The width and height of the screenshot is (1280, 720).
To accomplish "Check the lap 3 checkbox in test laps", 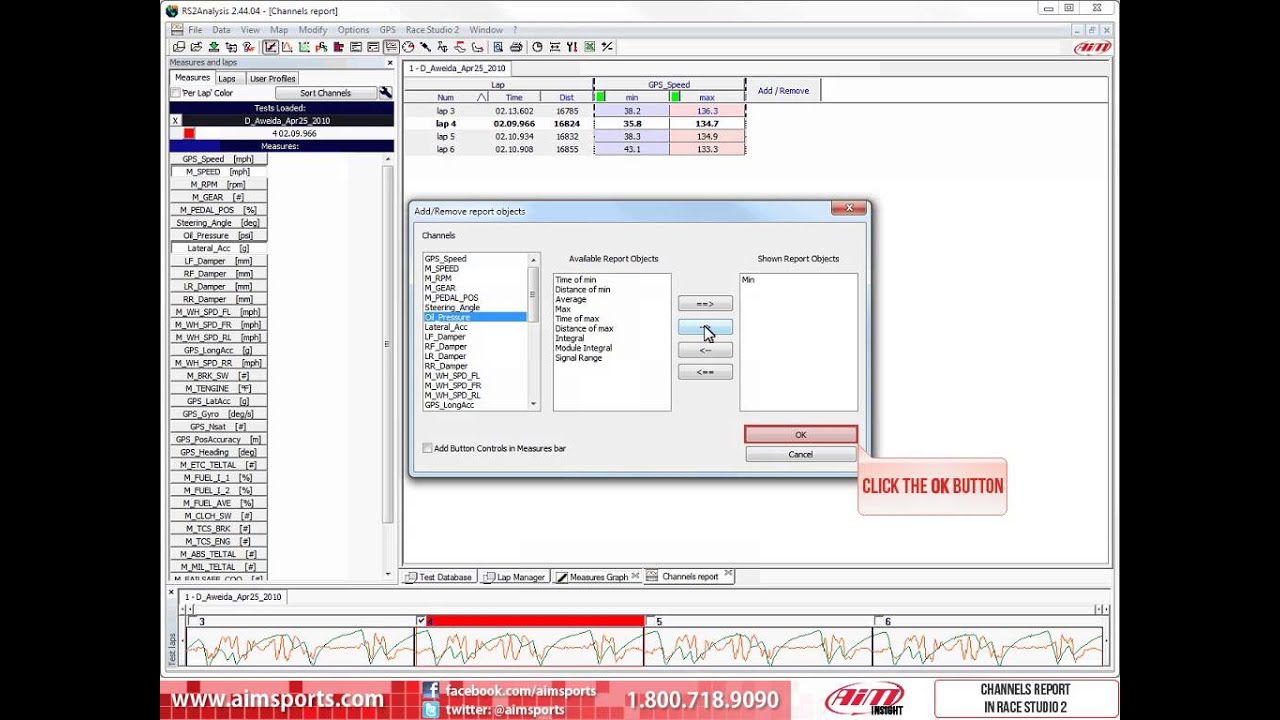I will point(193,621).
